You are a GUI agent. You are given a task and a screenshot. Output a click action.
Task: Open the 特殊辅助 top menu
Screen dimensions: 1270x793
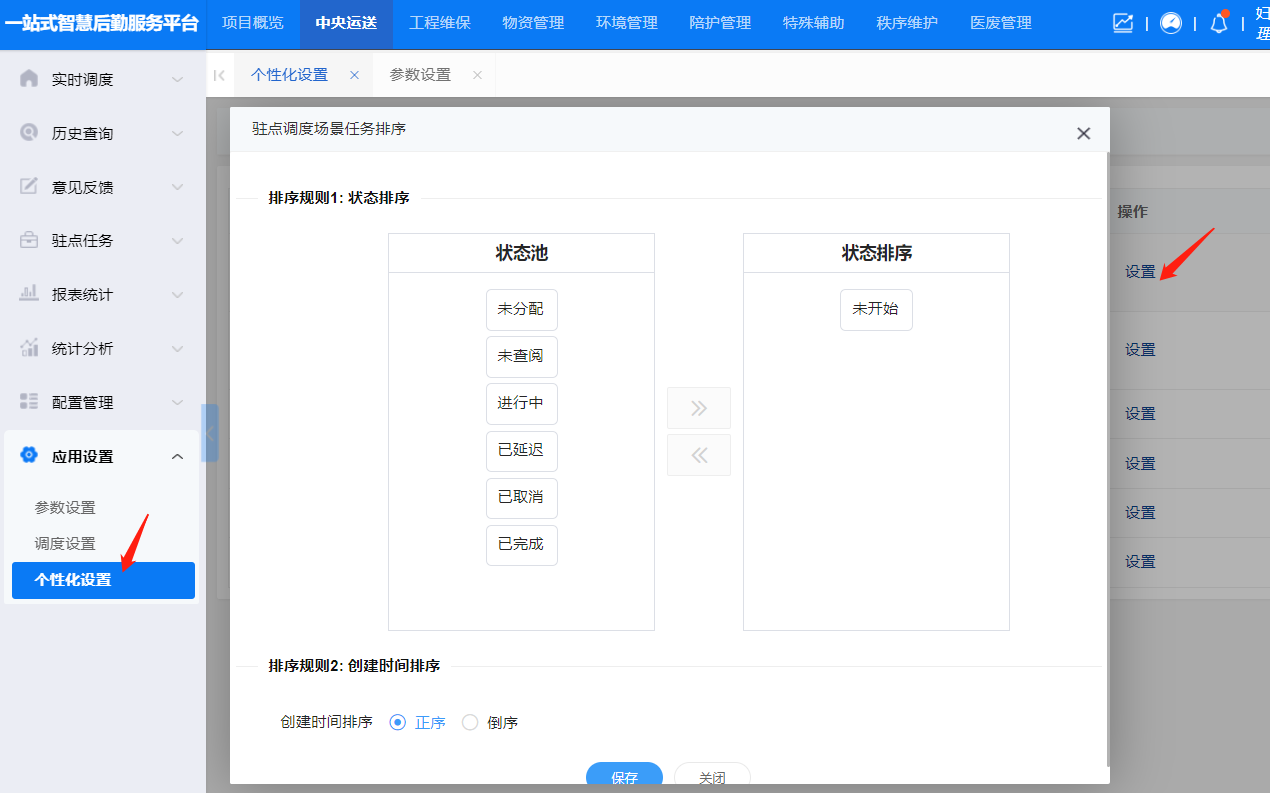814,23
